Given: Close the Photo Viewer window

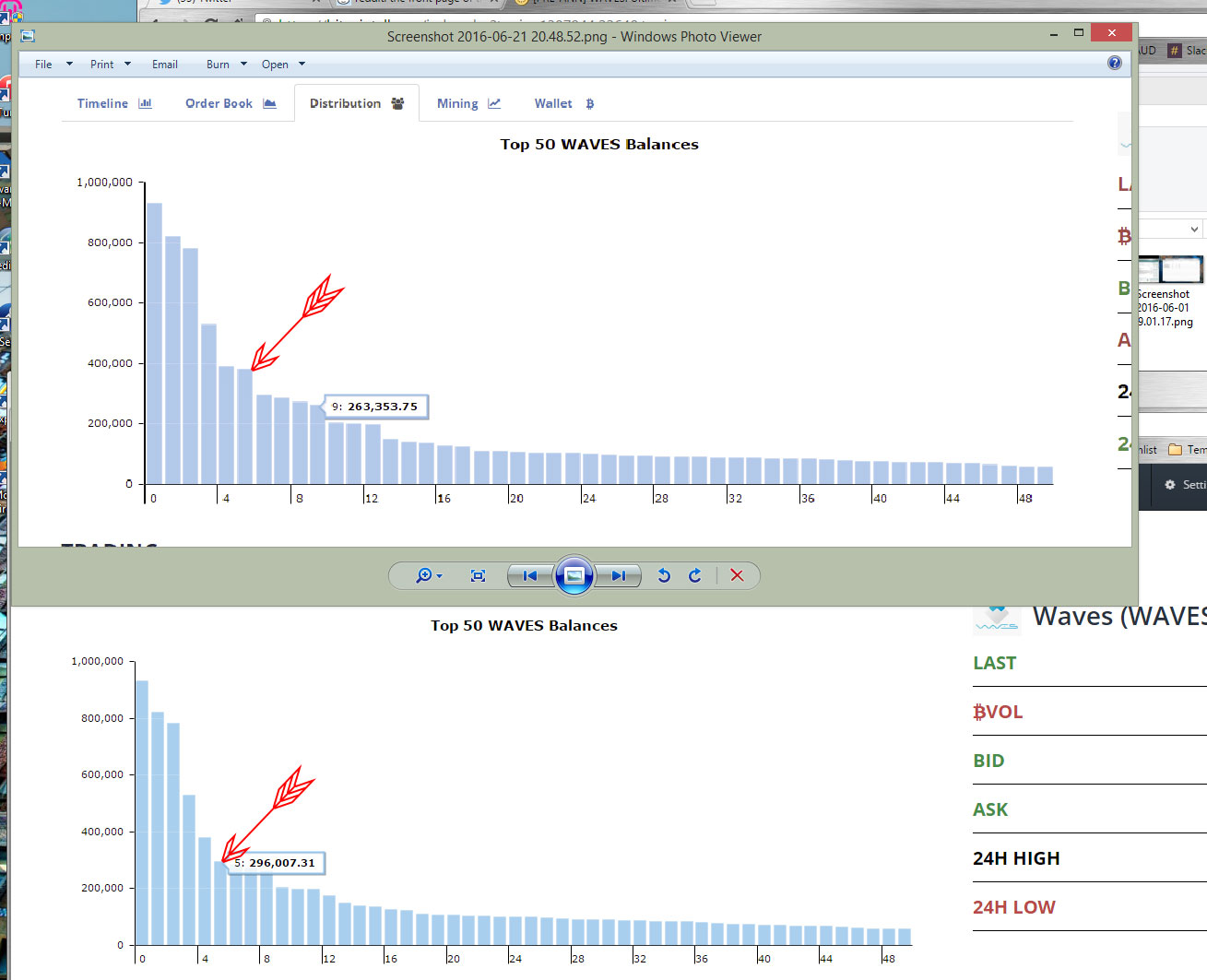Looking at the screenshot, I should pos(1111,32).
